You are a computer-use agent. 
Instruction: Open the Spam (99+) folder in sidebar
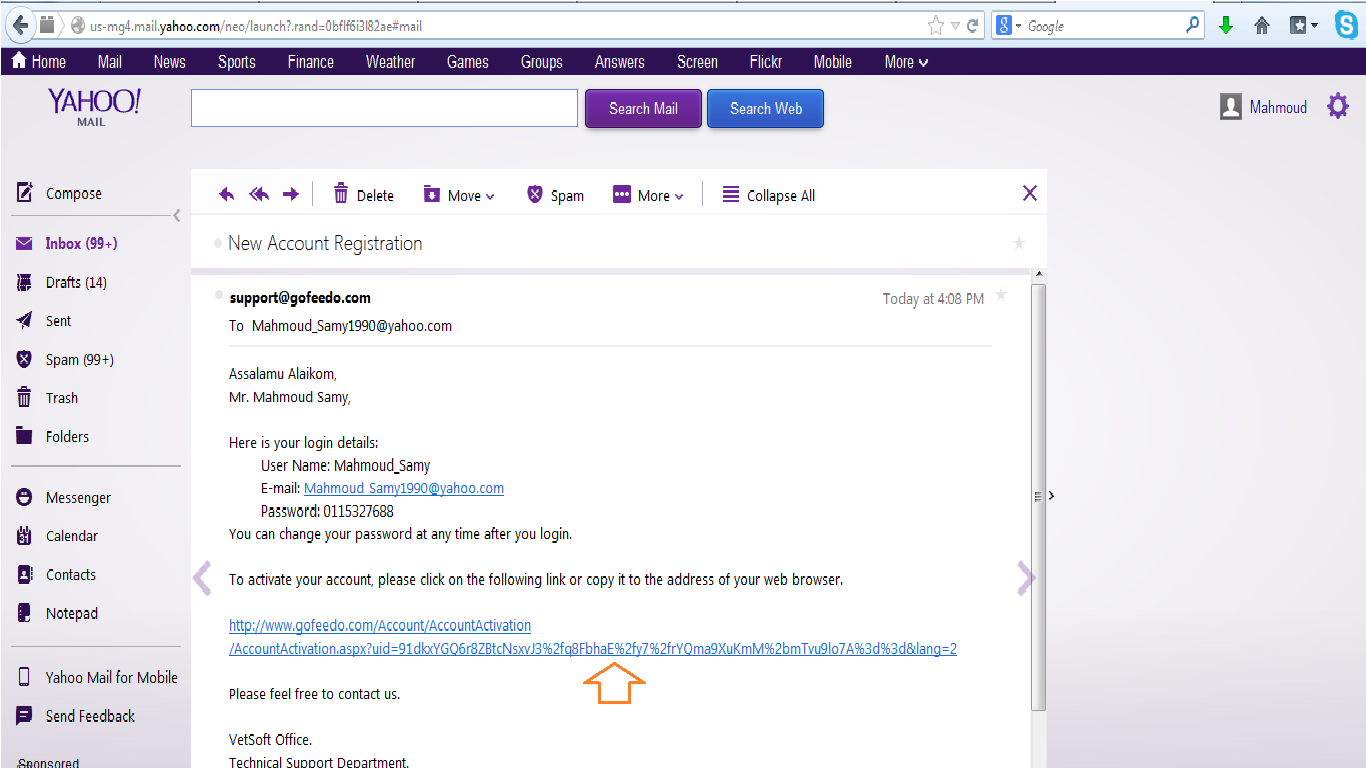[x=65, y=359]
